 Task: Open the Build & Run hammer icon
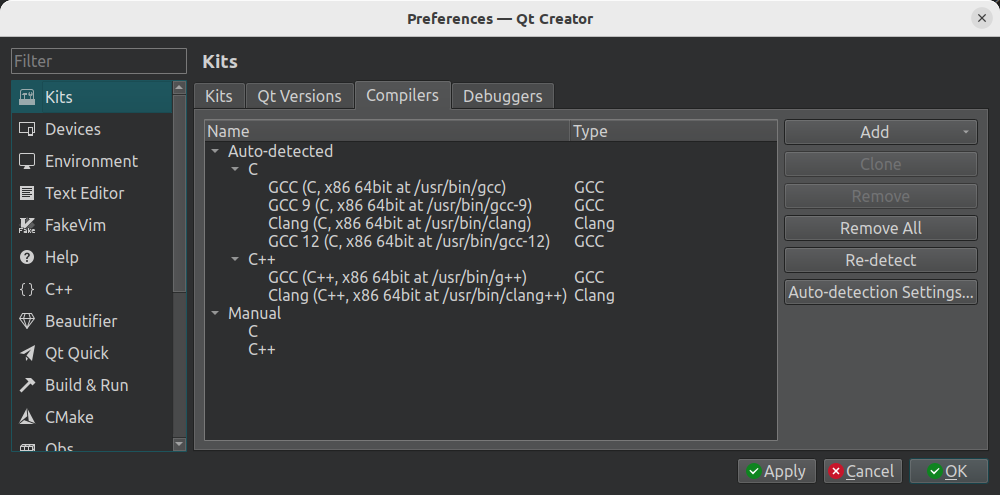pyautogui.click(x=27, y=385)
